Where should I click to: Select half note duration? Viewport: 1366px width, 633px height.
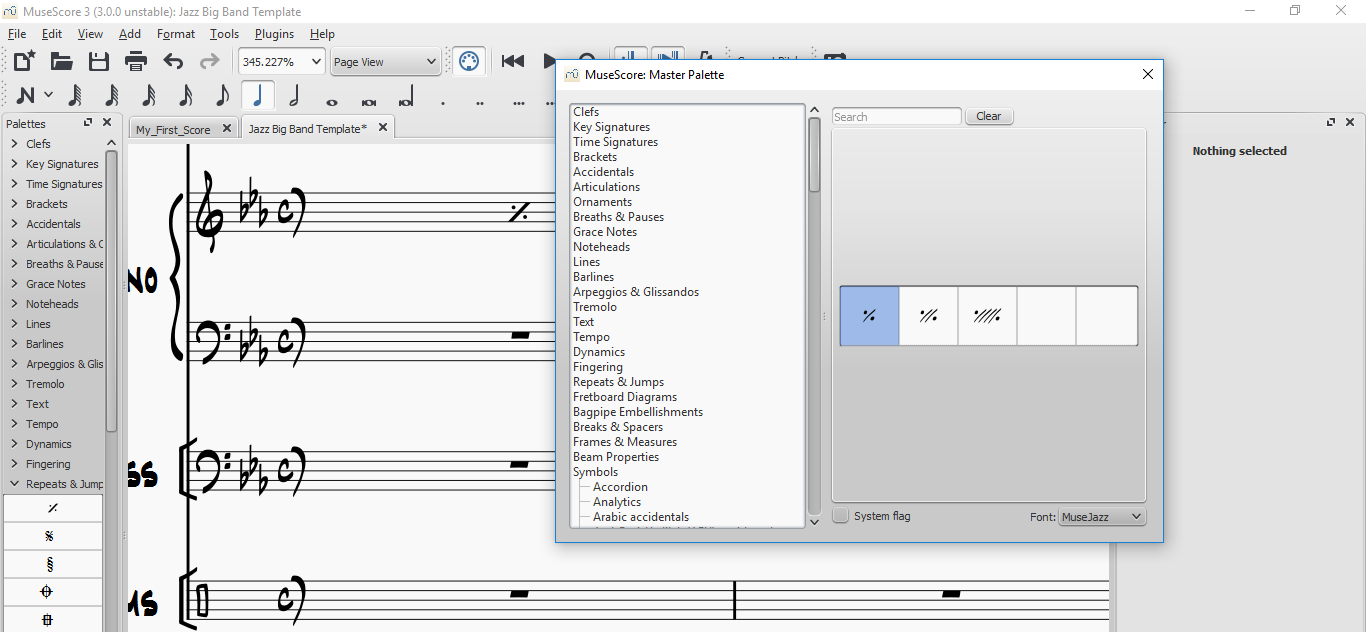294,96
